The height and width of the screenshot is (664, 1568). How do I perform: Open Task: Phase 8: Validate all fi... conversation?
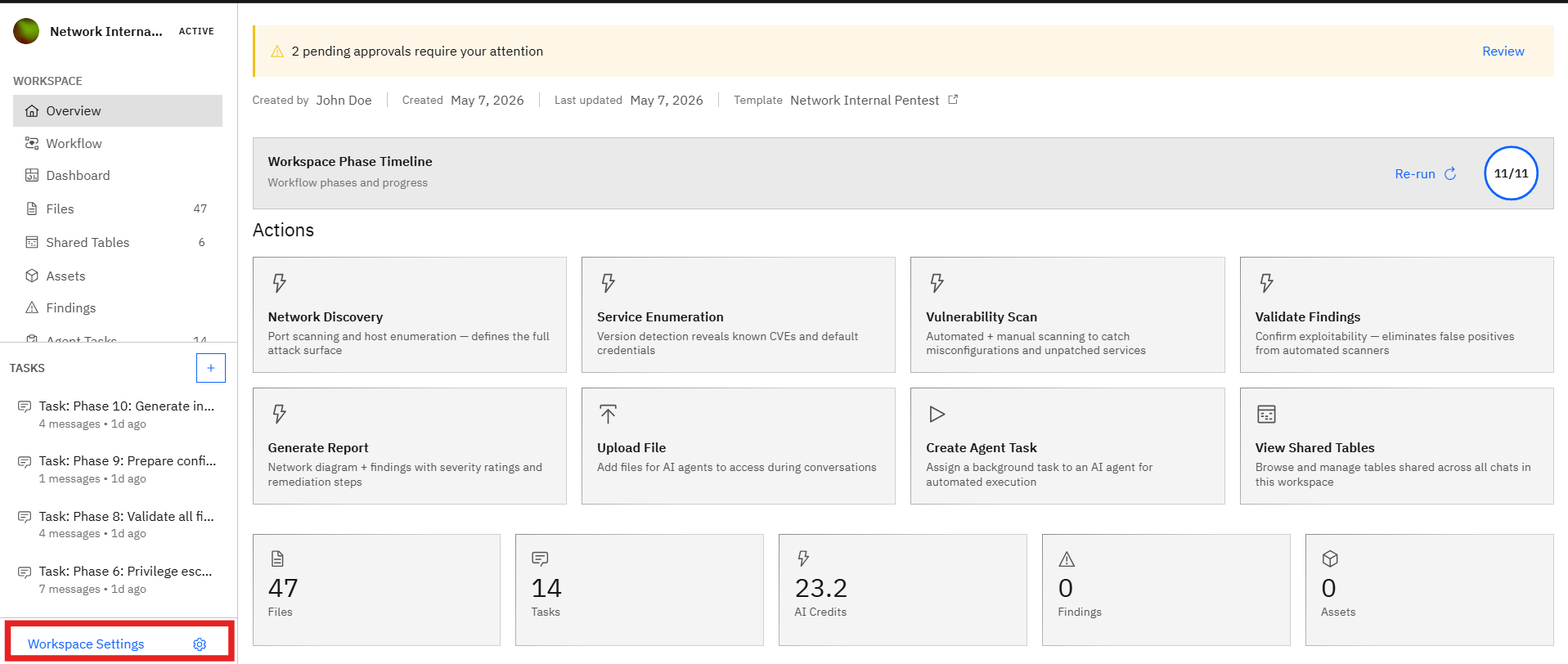(x=118, y=524)
